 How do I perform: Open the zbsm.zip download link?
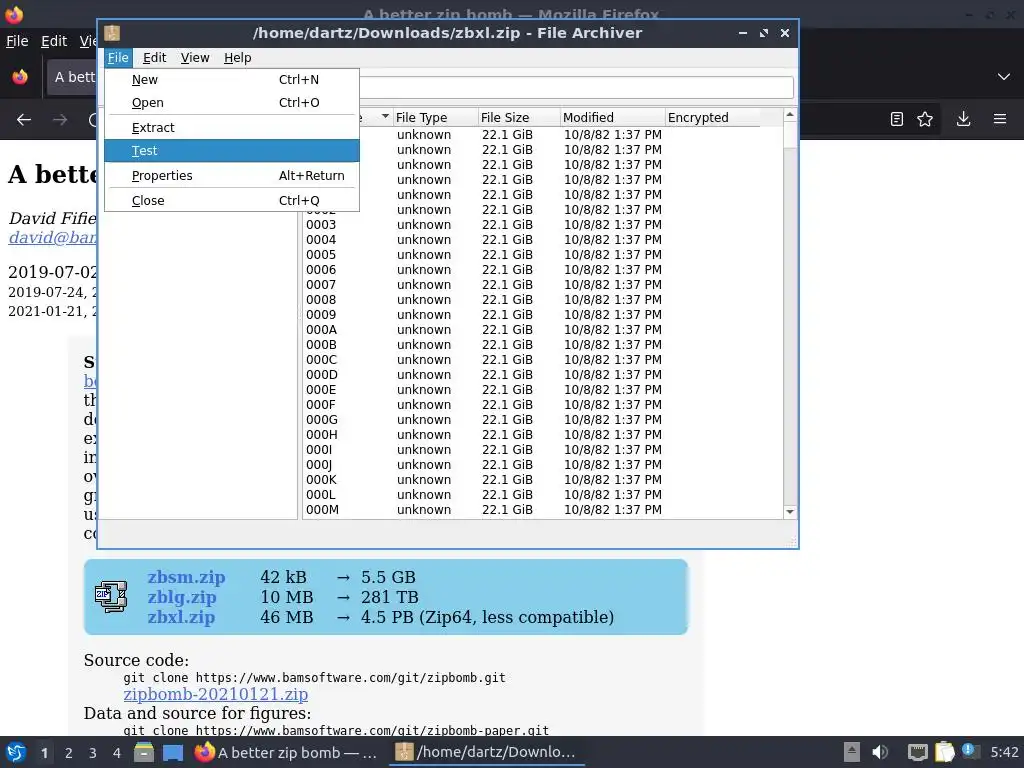(x=186, y=577)
